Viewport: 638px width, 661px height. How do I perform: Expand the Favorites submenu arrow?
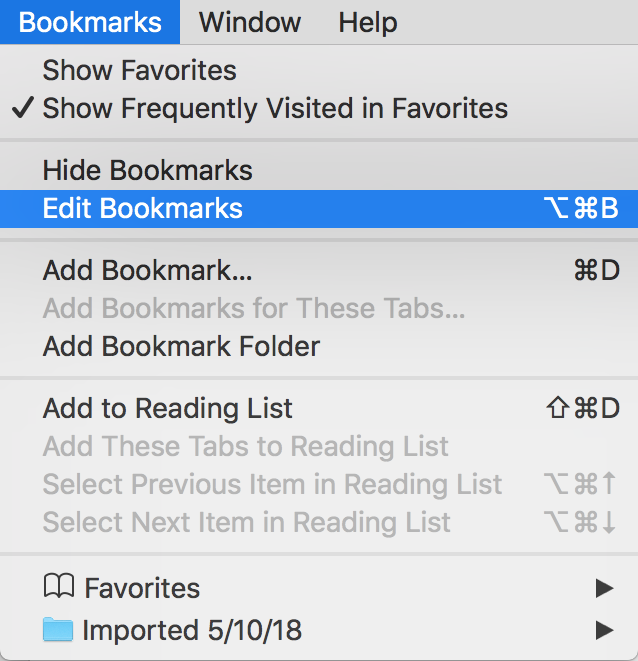click(x=604, y=588)
